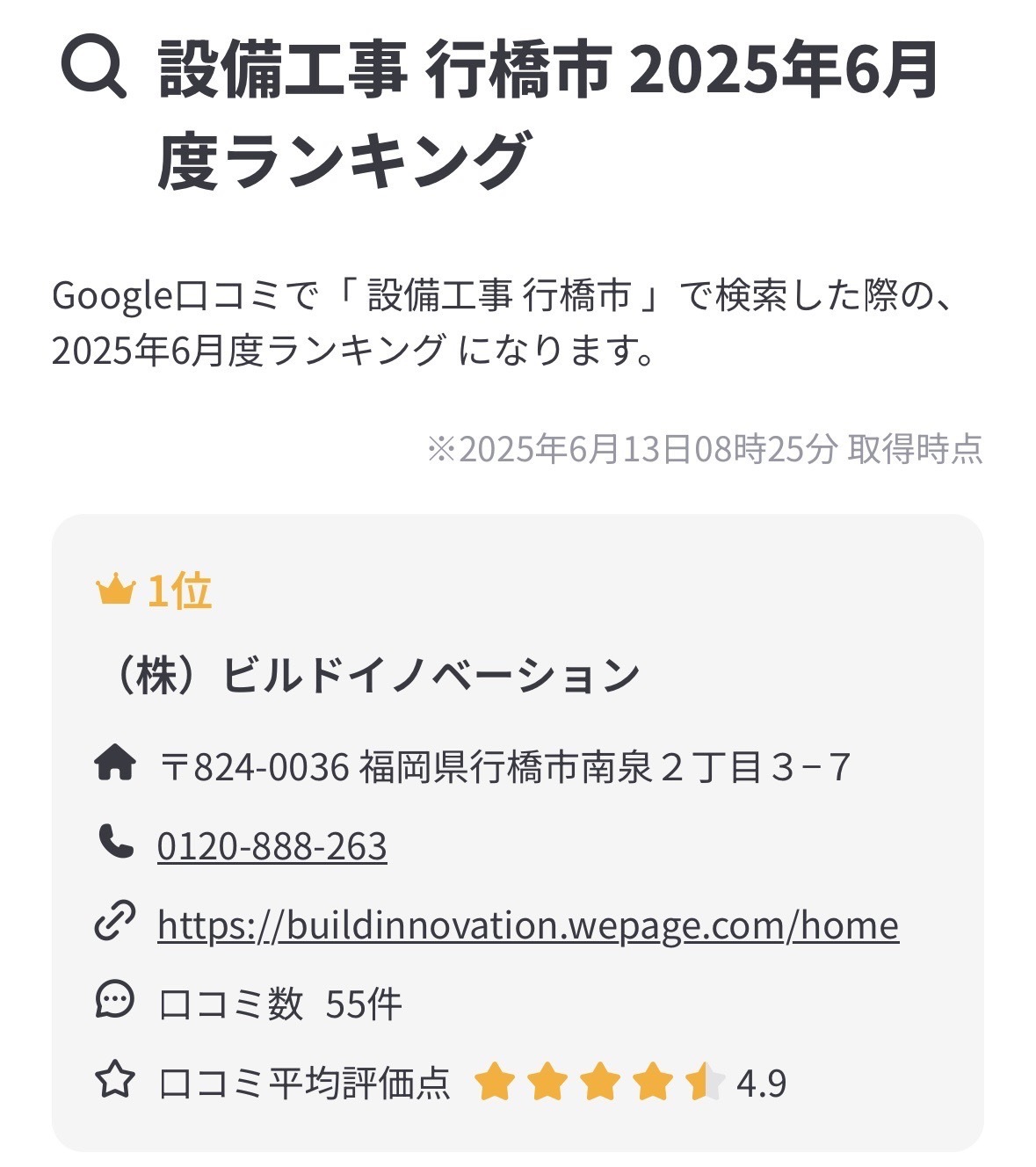Click the chain link URL icon

[x=114, y=921]
